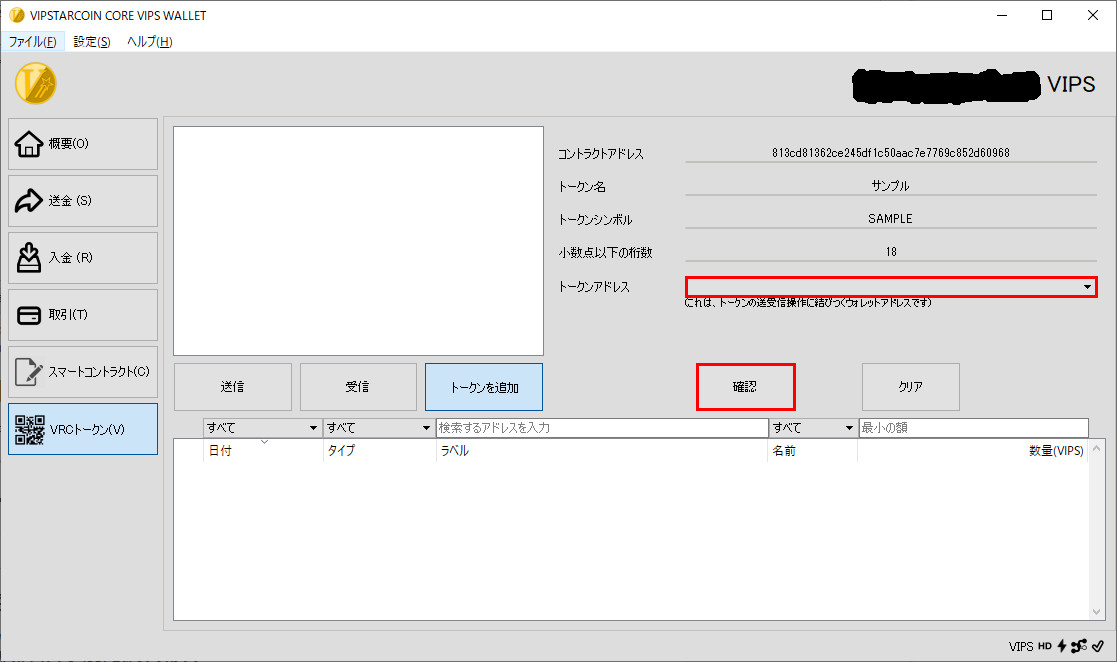Click the address search input field
This screenshot has width=1117, height=662.
(601, 428)
